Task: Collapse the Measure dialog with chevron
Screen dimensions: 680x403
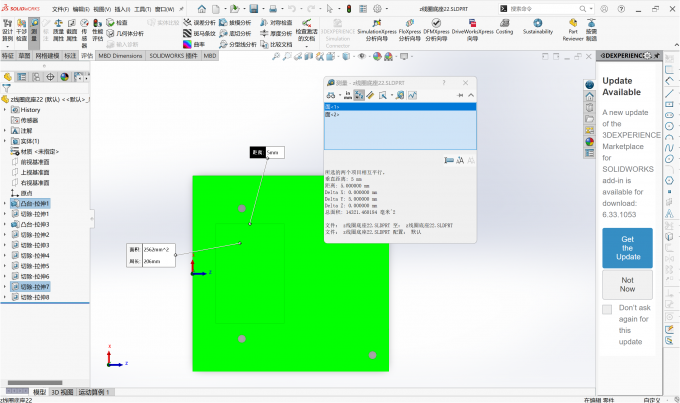Action: (471, 95)
